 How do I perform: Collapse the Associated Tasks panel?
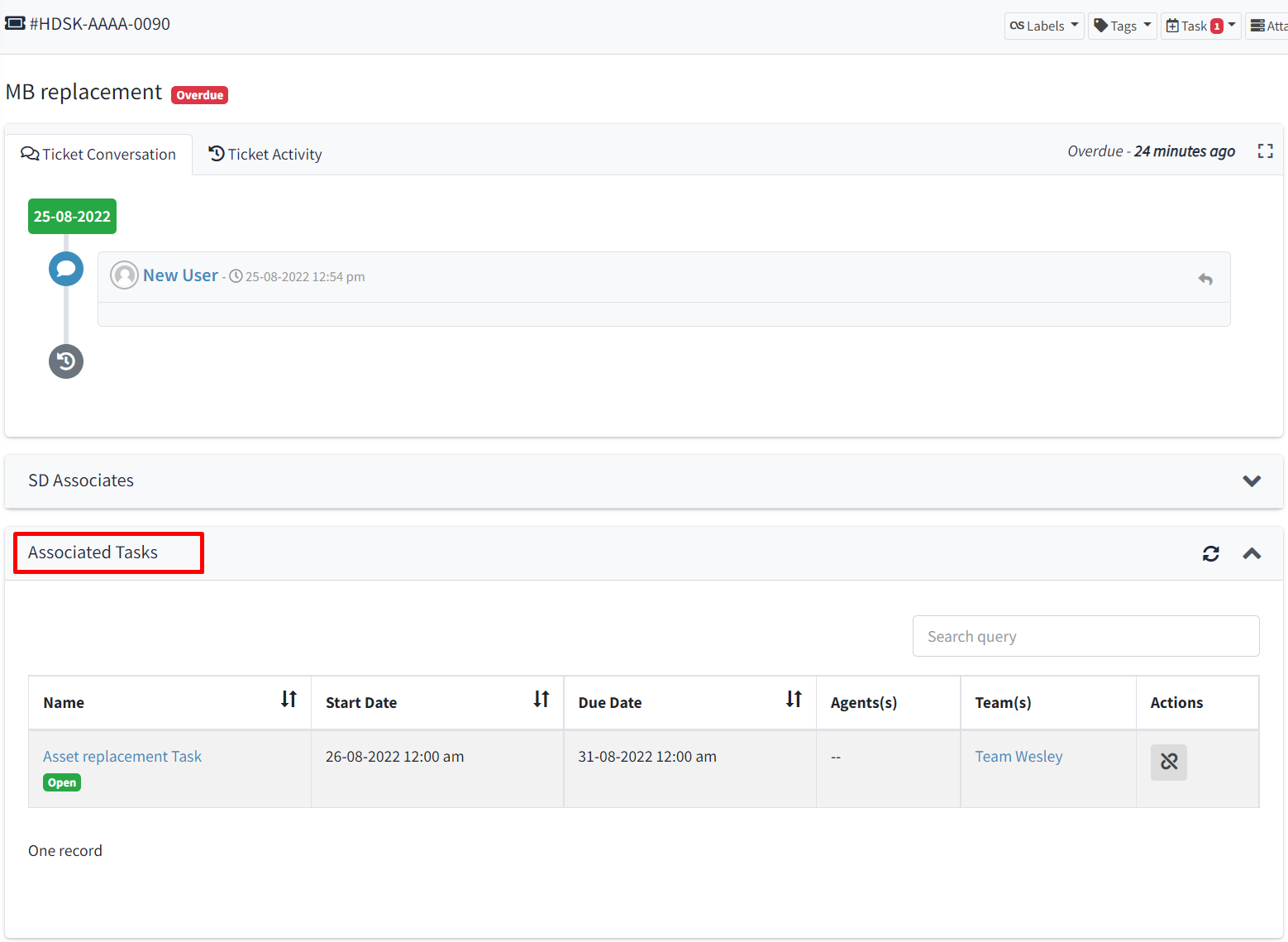tap(1252, 553)
